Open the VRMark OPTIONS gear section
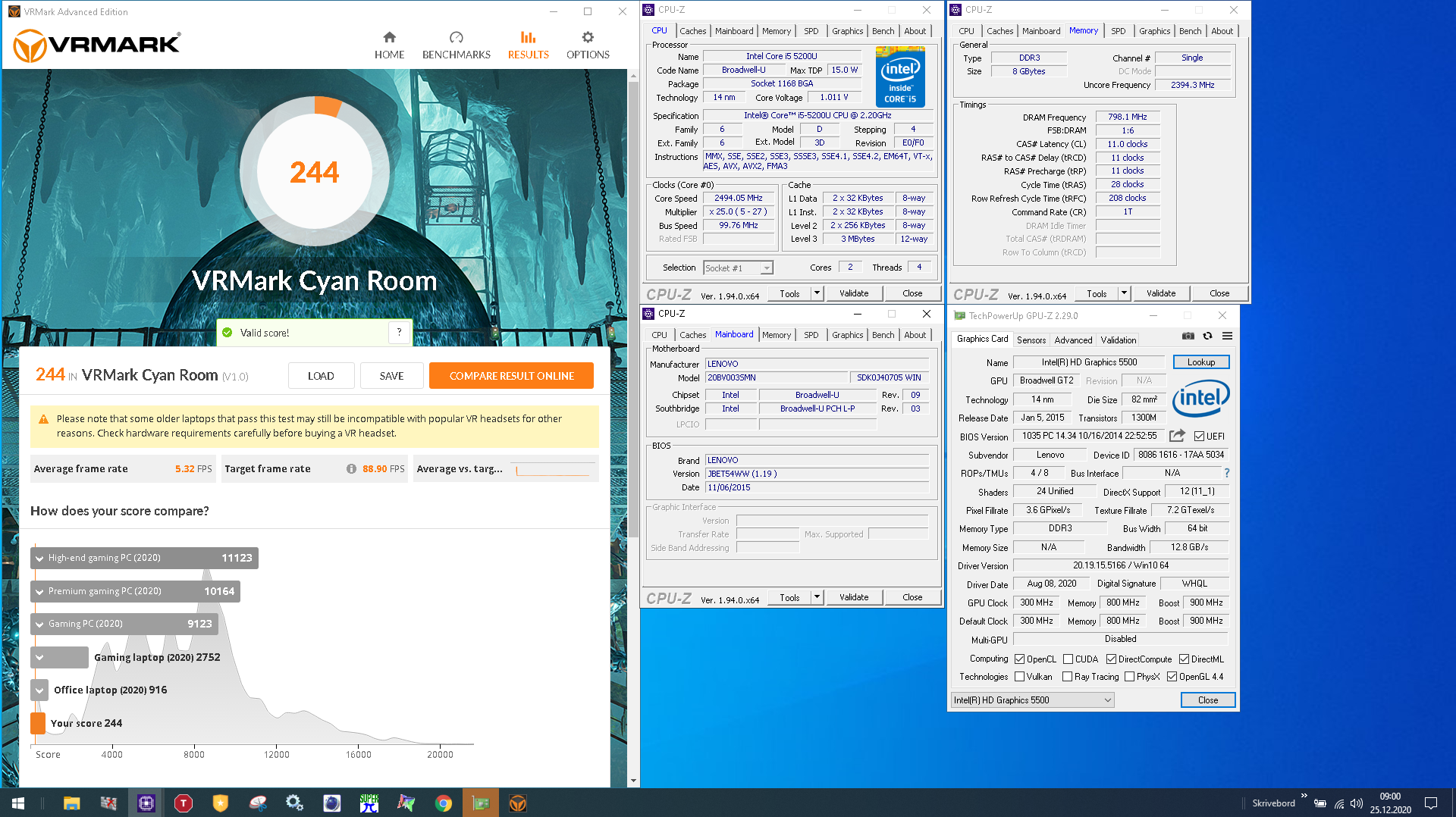1456x817 pixels. click(588, 45)
